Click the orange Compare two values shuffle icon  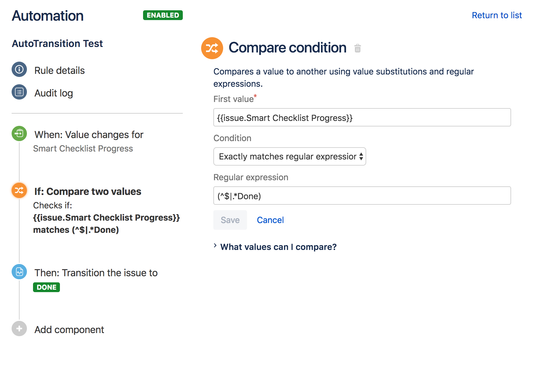click(19, 191)
